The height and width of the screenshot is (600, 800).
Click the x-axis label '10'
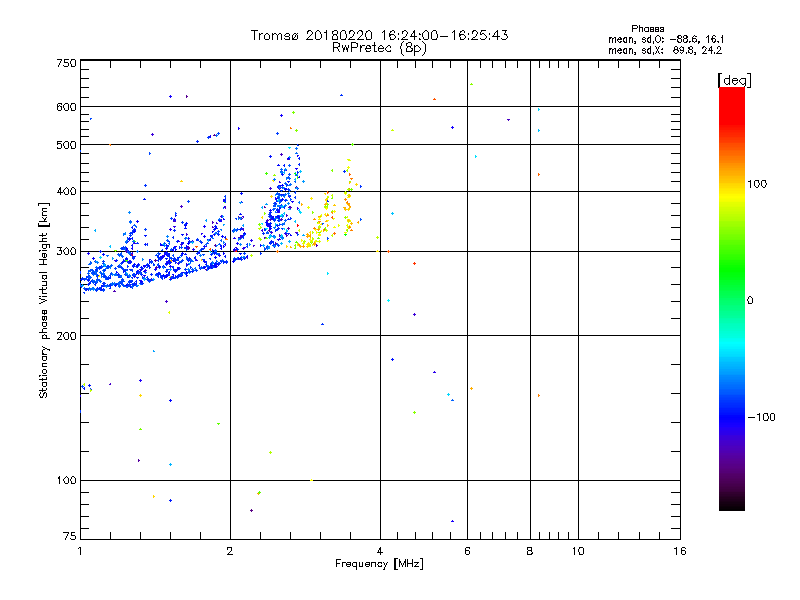(578, 551)
